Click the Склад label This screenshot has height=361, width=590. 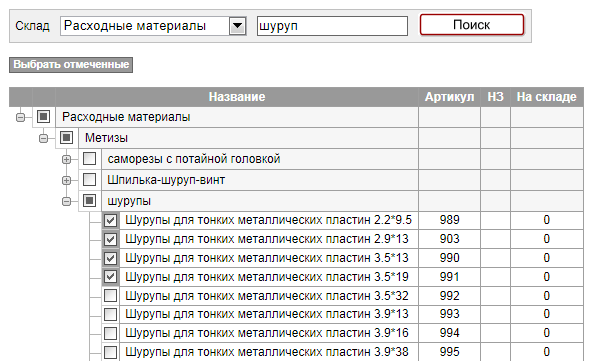click(x=32, y=26)
